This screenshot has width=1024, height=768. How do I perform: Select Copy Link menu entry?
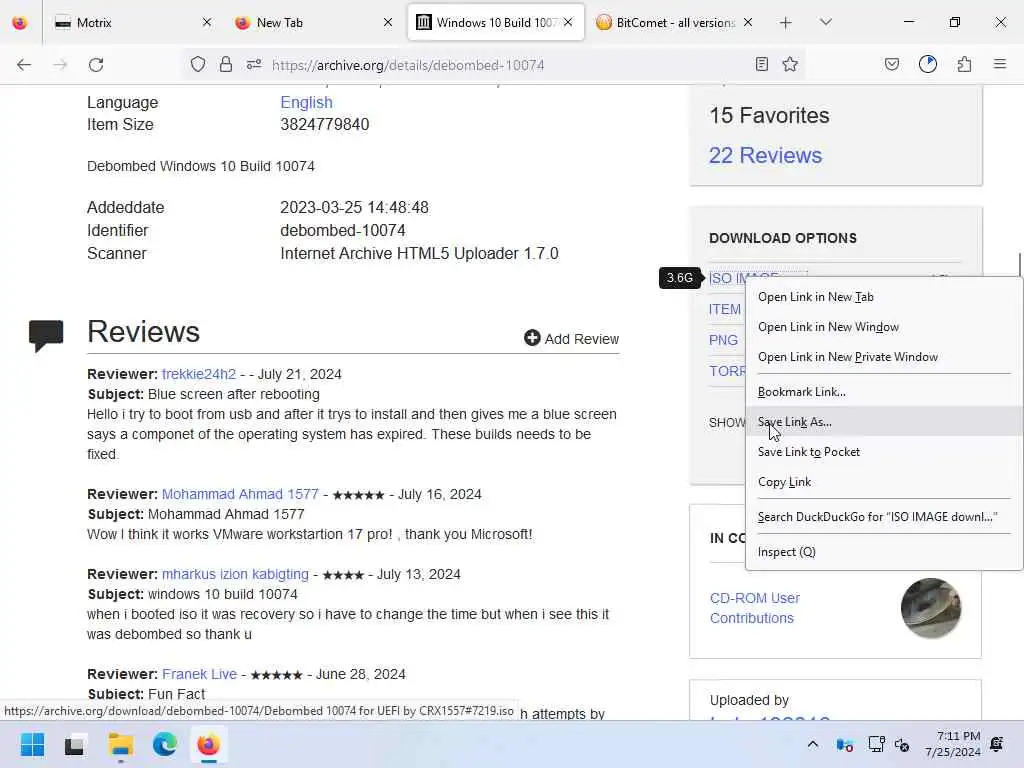[x=884, y=482]
